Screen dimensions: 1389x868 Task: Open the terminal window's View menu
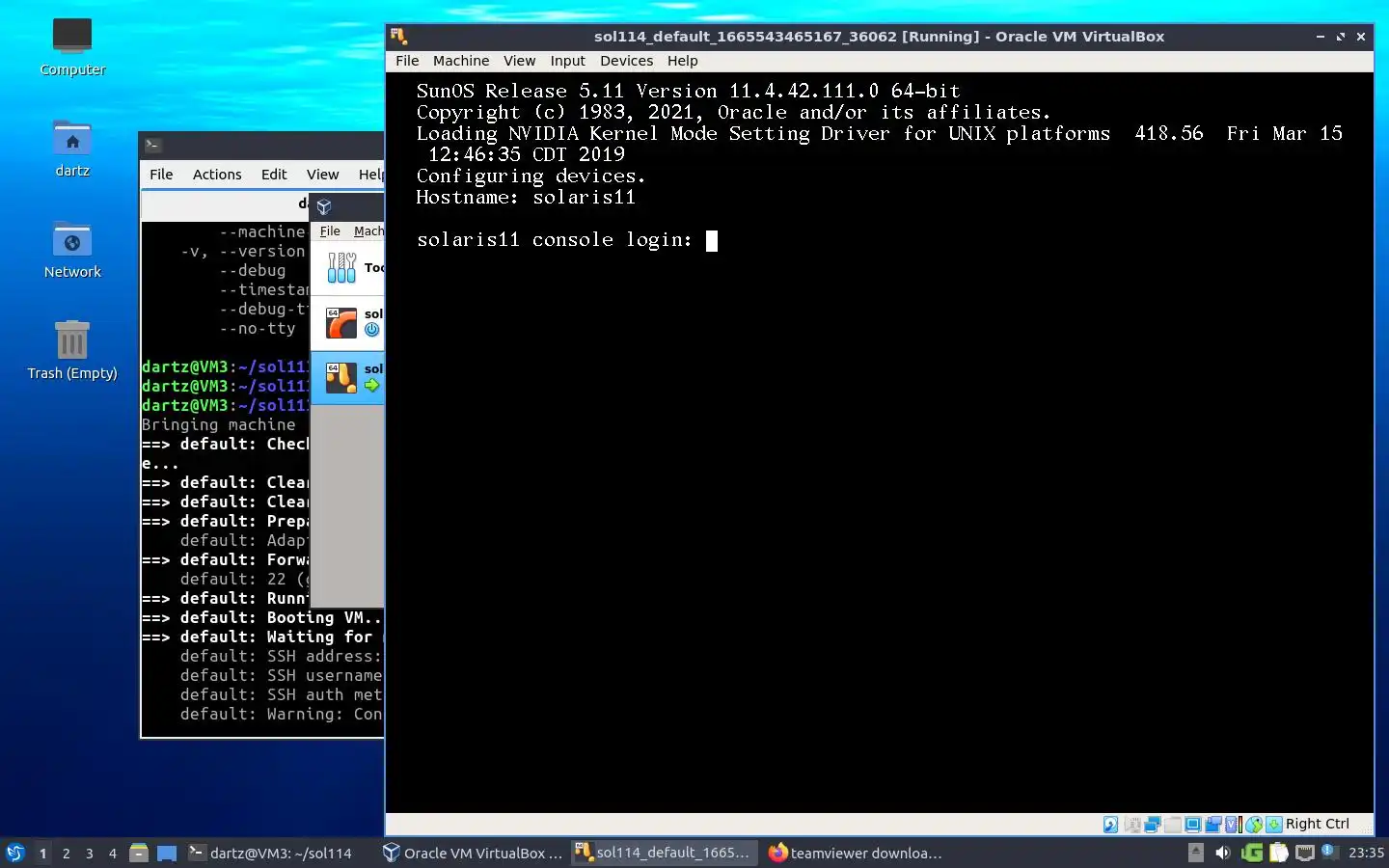(x=322, y=175)
